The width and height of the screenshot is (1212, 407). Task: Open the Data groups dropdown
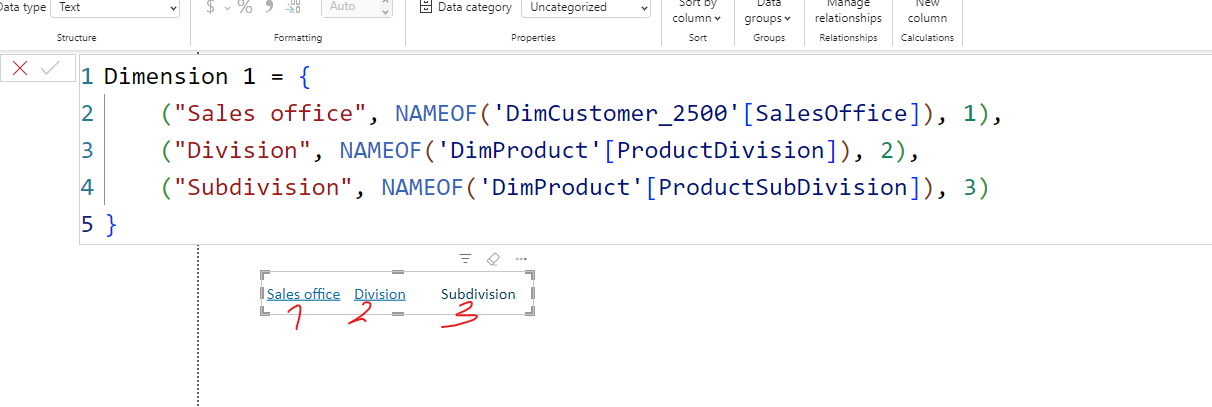pyautogui.click(x=768, y=11)
